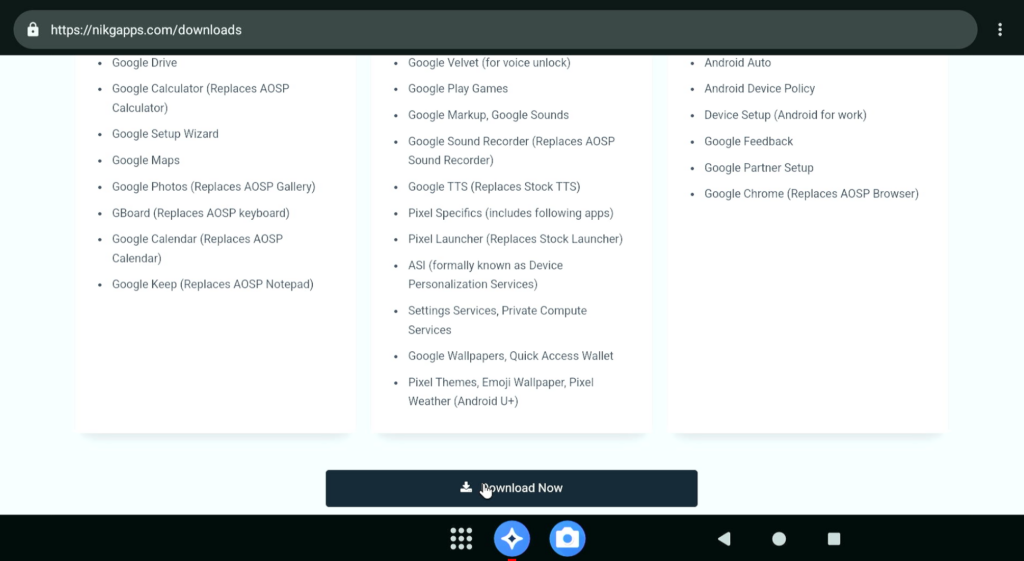Click the lock icon in address bar
This screenshot has height=561, width=1024.
coord(33,30)
